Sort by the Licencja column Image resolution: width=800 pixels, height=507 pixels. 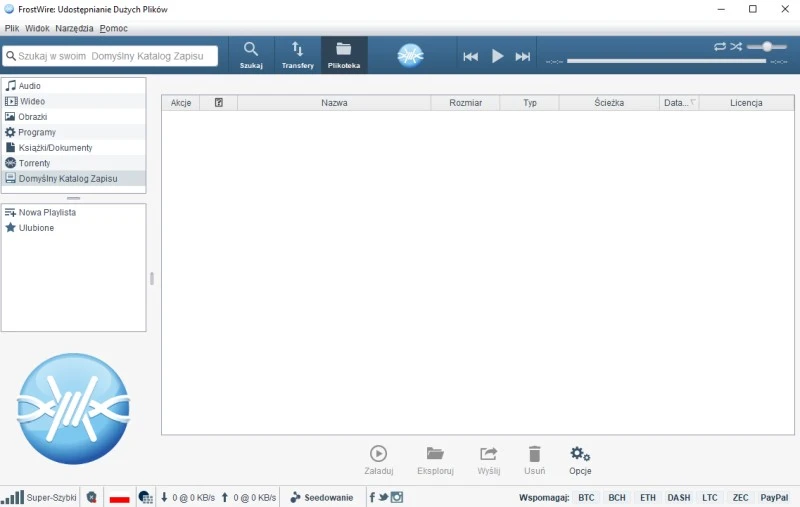746,103
